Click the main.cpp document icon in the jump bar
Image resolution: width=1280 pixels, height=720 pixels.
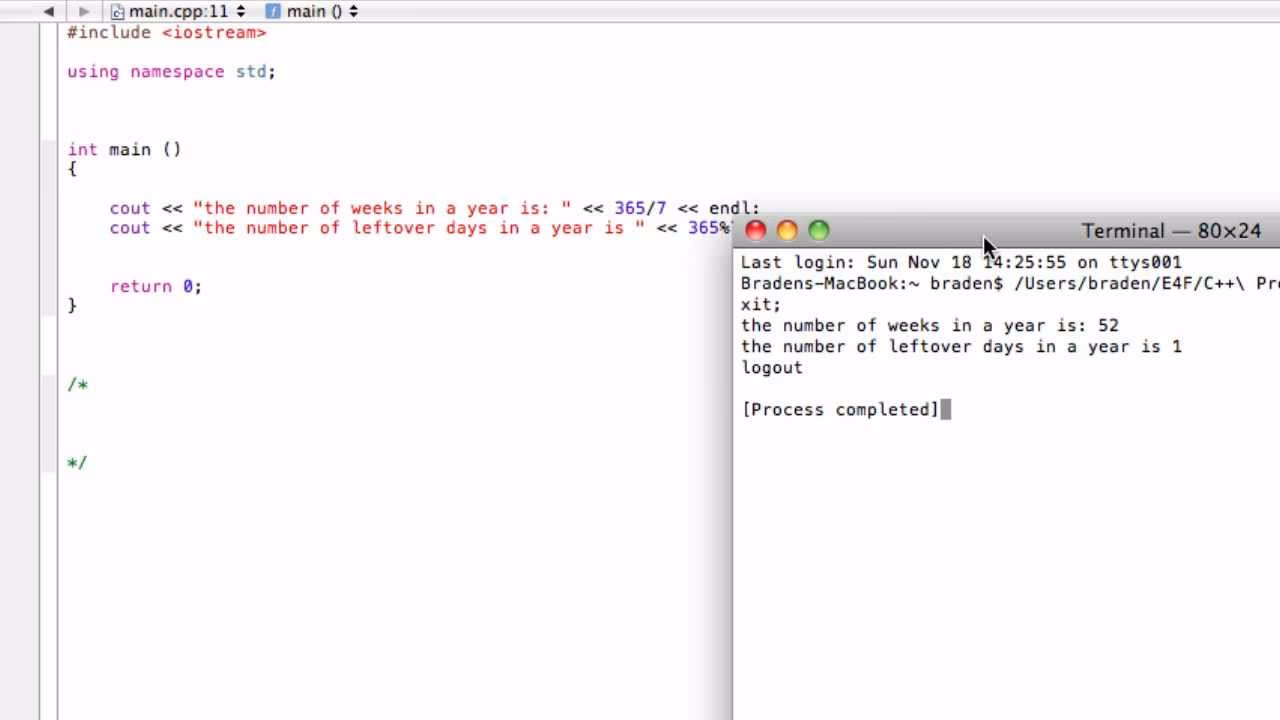click(x=117, y=11)
